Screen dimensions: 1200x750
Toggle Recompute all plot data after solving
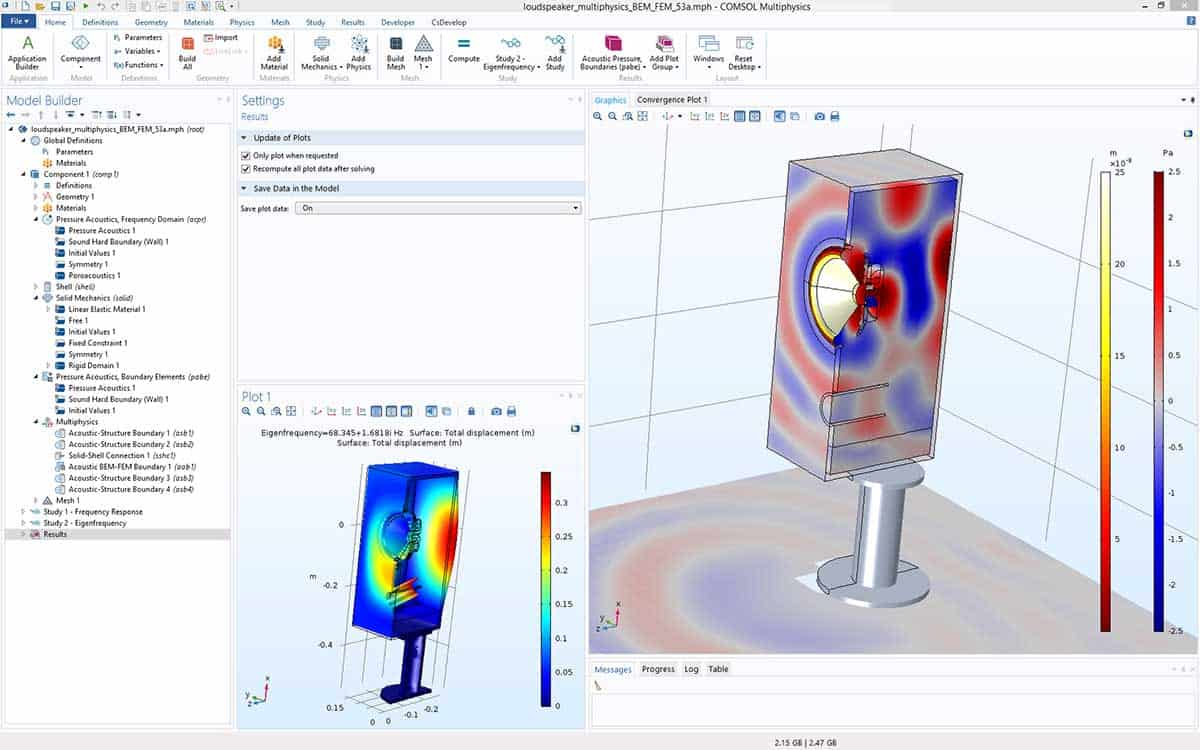click(x=246, y=169)
